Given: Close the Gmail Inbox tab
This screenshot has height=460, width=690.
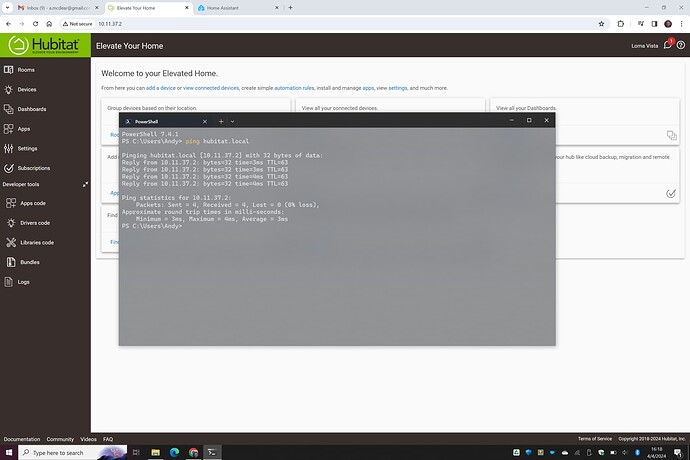Looking at the screenshot, I should click(x=97, y=8).
